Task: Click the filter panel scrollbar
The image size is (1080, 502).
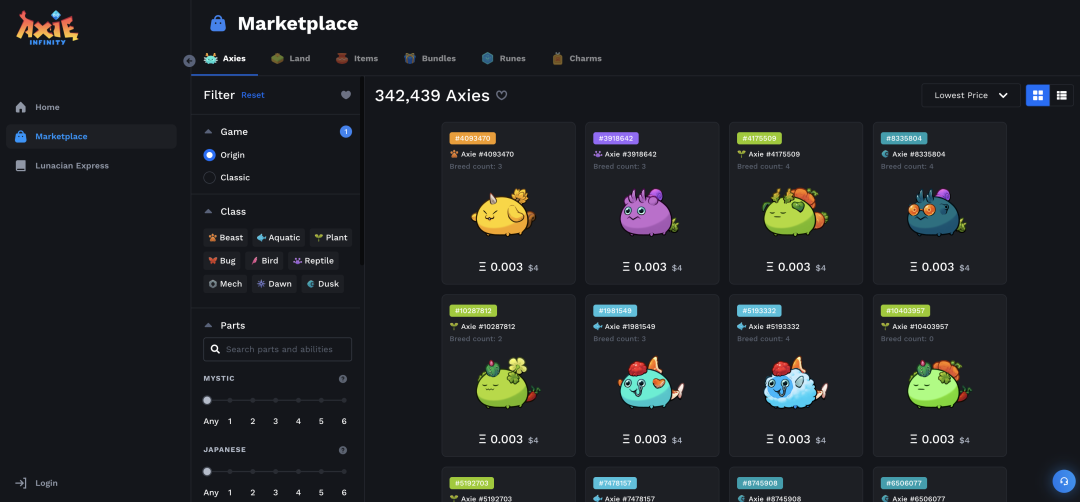Action: (x=362, y=172)
